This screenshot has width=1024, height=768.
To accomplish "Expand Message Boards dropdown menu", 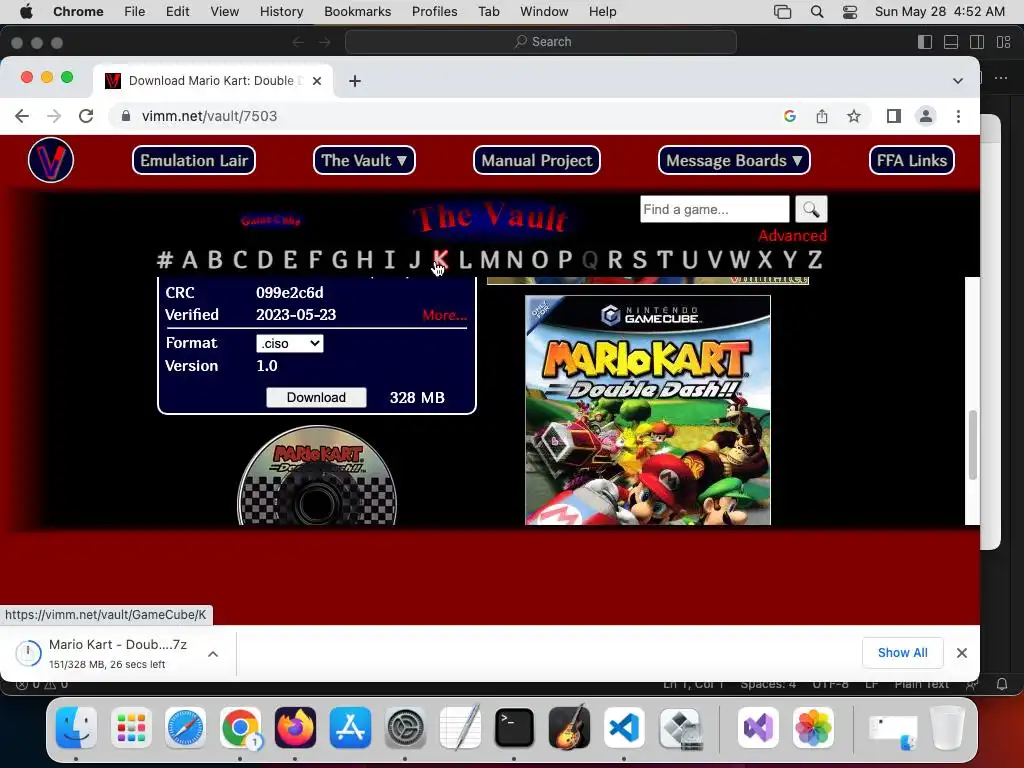I will click(734, 161).
